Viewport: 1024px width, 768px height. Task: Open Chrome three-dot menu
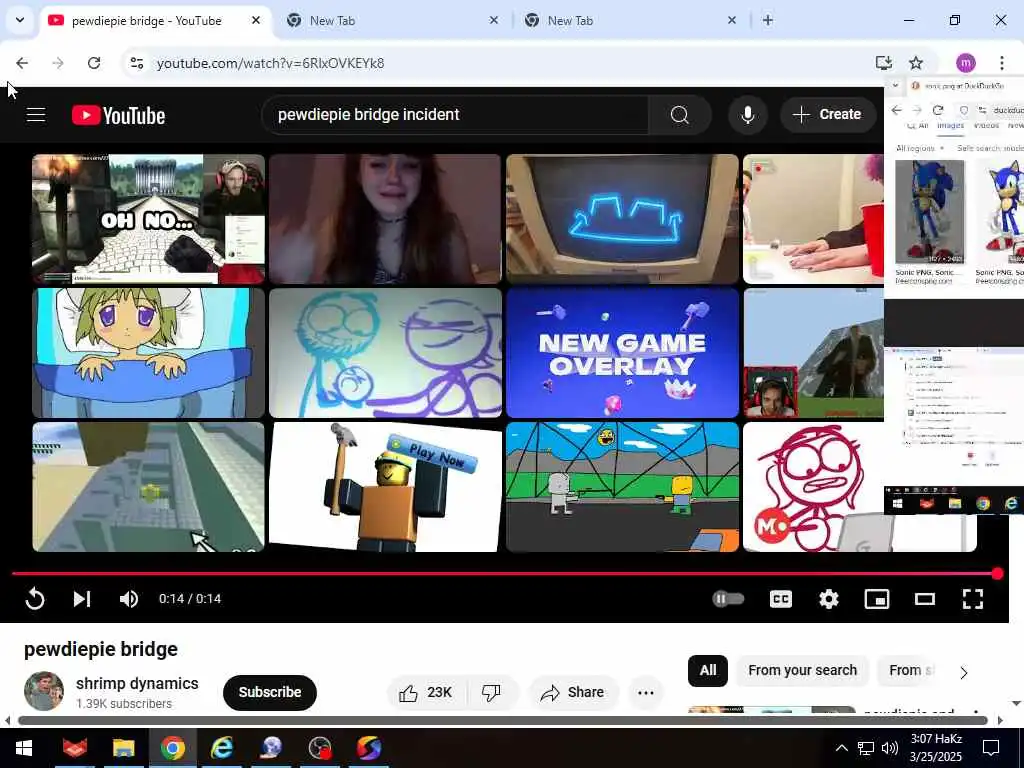coord(1002,63)
